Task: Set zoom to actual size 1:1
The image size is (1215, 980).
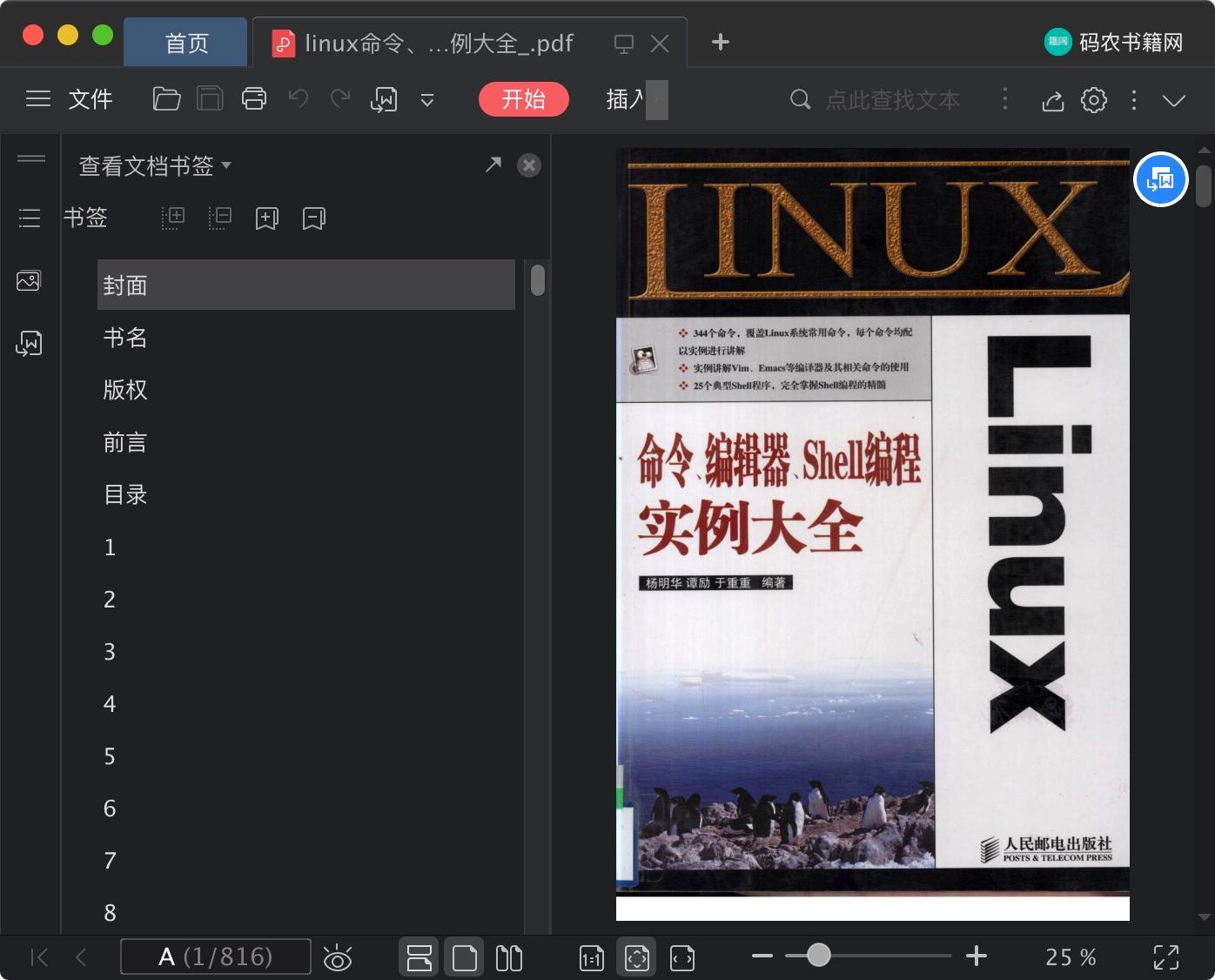Action: coord(592,958)
